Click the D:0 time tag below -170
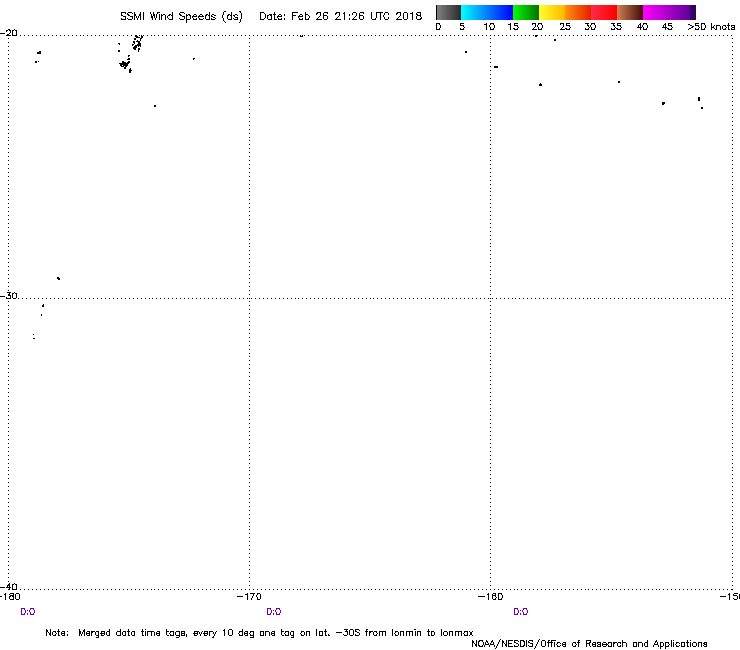 [x=274, y=611]
